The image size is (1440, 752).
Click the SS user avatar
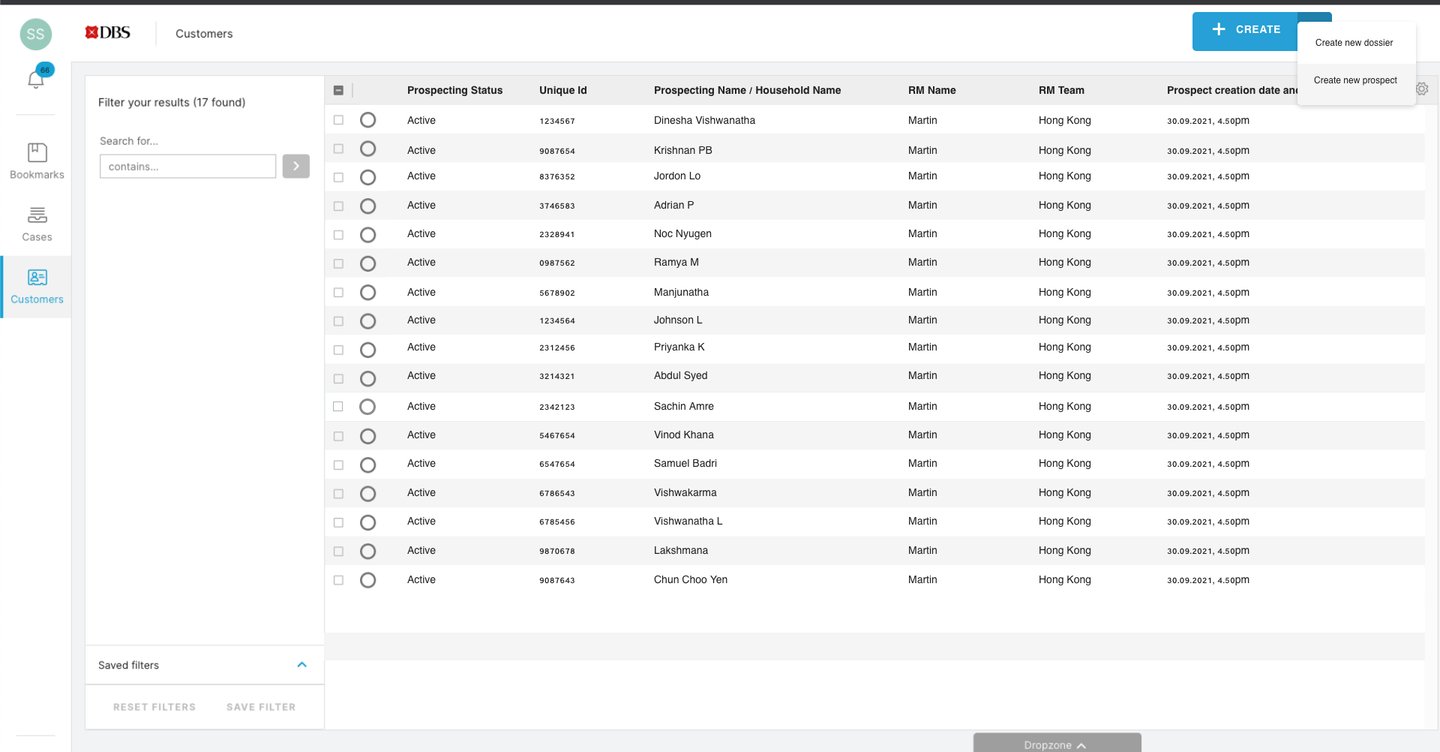(36, 34)
